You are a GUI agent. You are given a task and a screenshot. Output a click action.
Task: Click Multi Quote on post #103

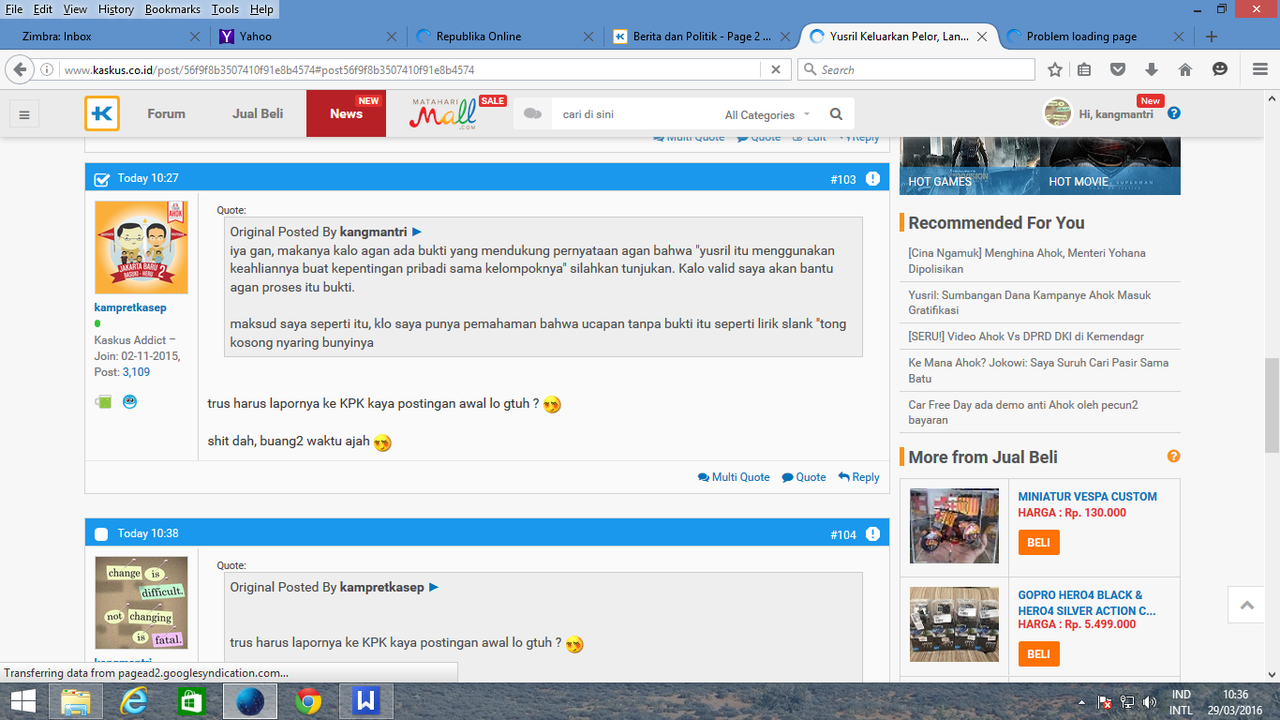(x=734, y=477)
